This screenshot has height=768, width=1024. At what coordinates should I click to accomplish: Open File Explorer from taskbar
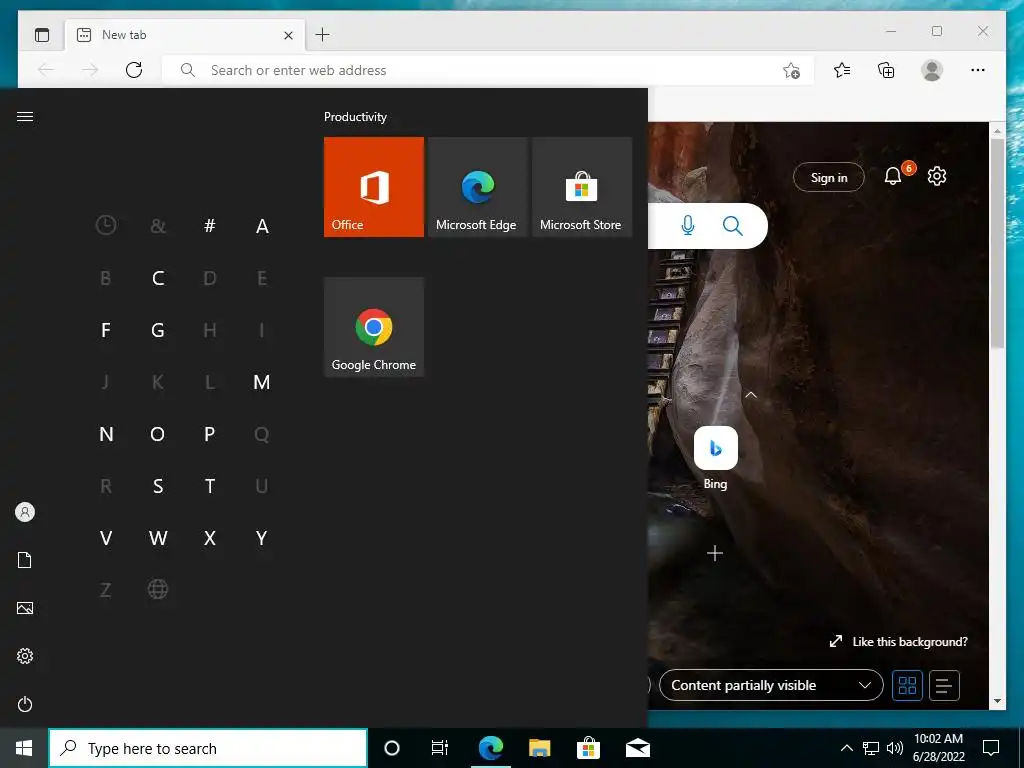(x=539, y=748)
